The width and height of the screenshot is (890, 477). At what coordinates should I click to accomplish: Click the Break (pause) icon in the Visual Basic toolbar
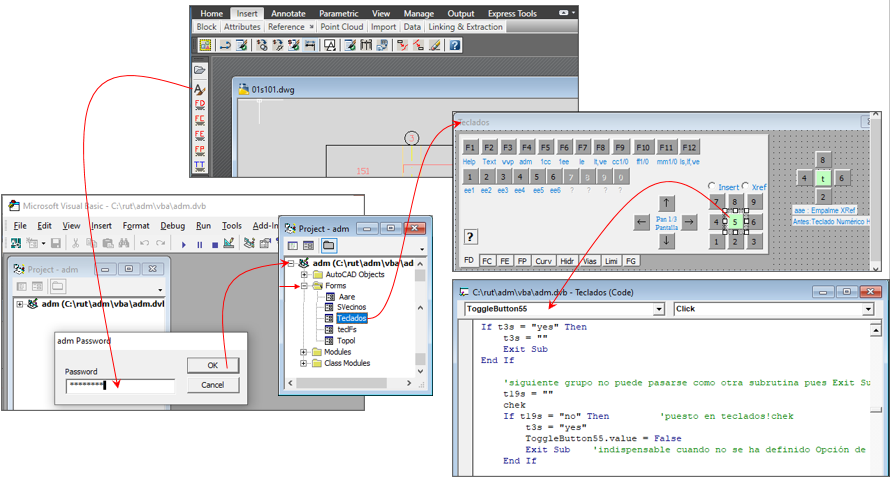click(199, 244)
